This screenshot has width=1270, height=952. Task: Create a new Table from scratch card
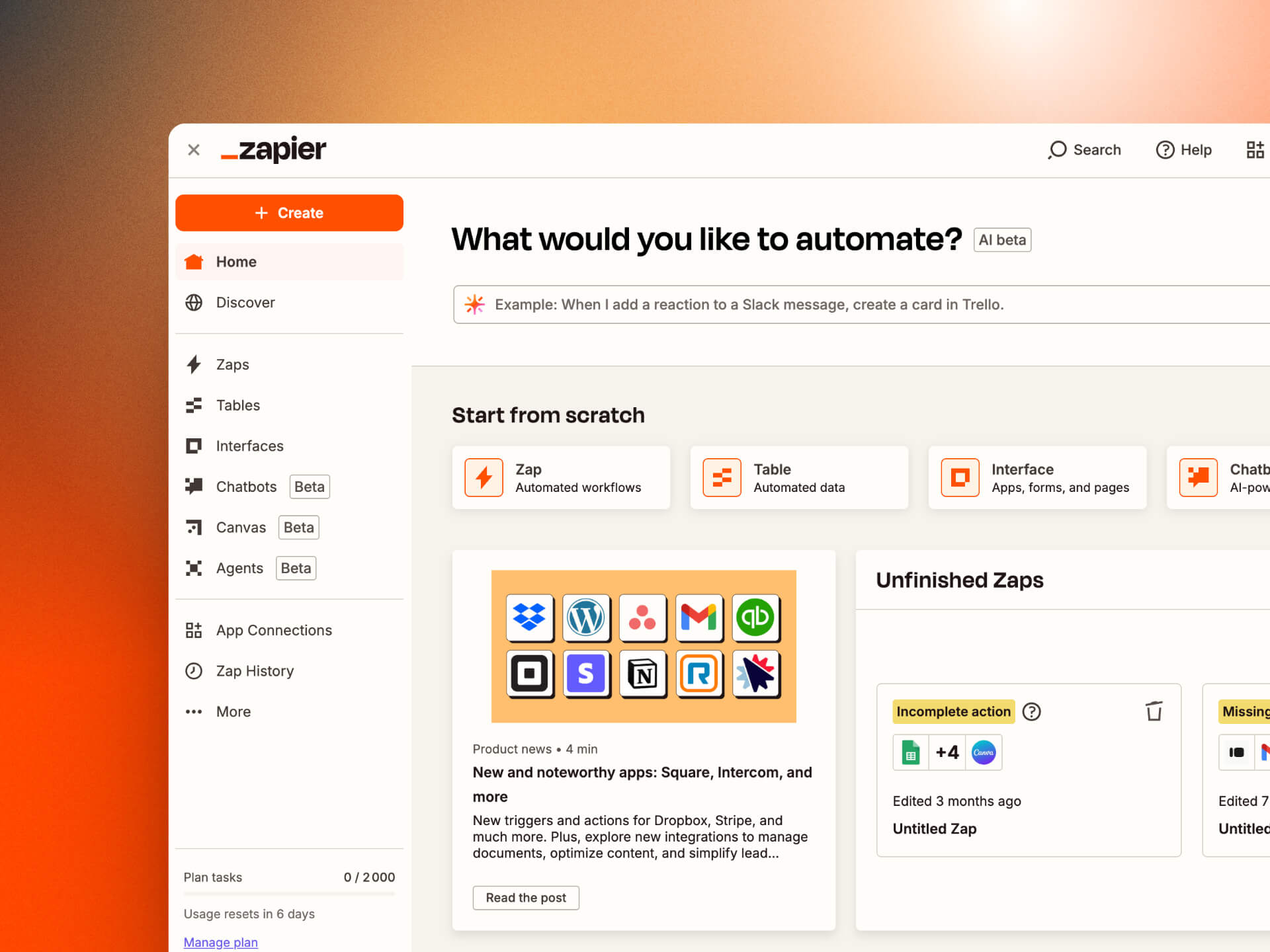(799, 477)
